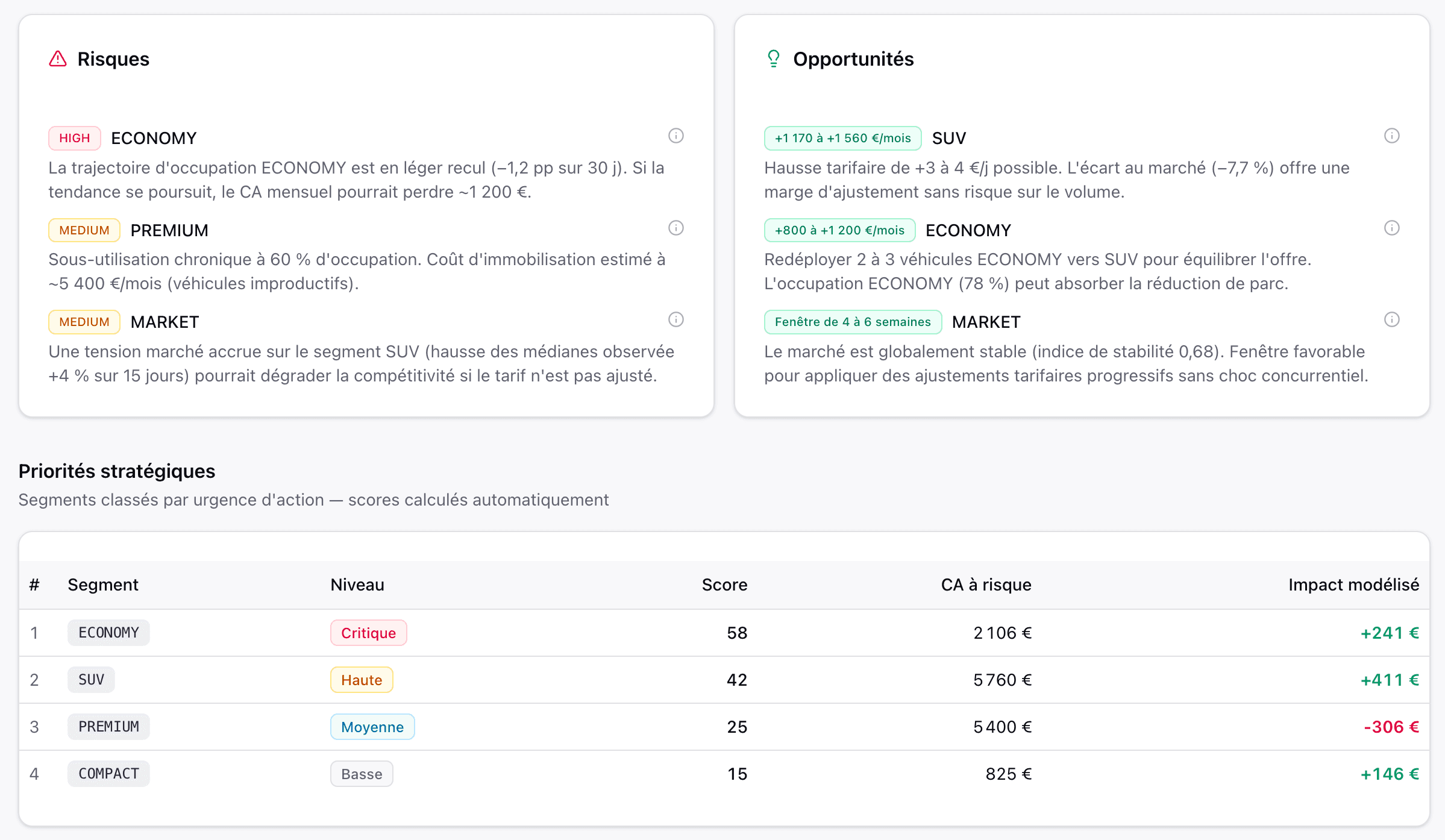Click info icon beside PREMIUM risk
This screenshot has width=1445, height=840.
click(675, 228)
